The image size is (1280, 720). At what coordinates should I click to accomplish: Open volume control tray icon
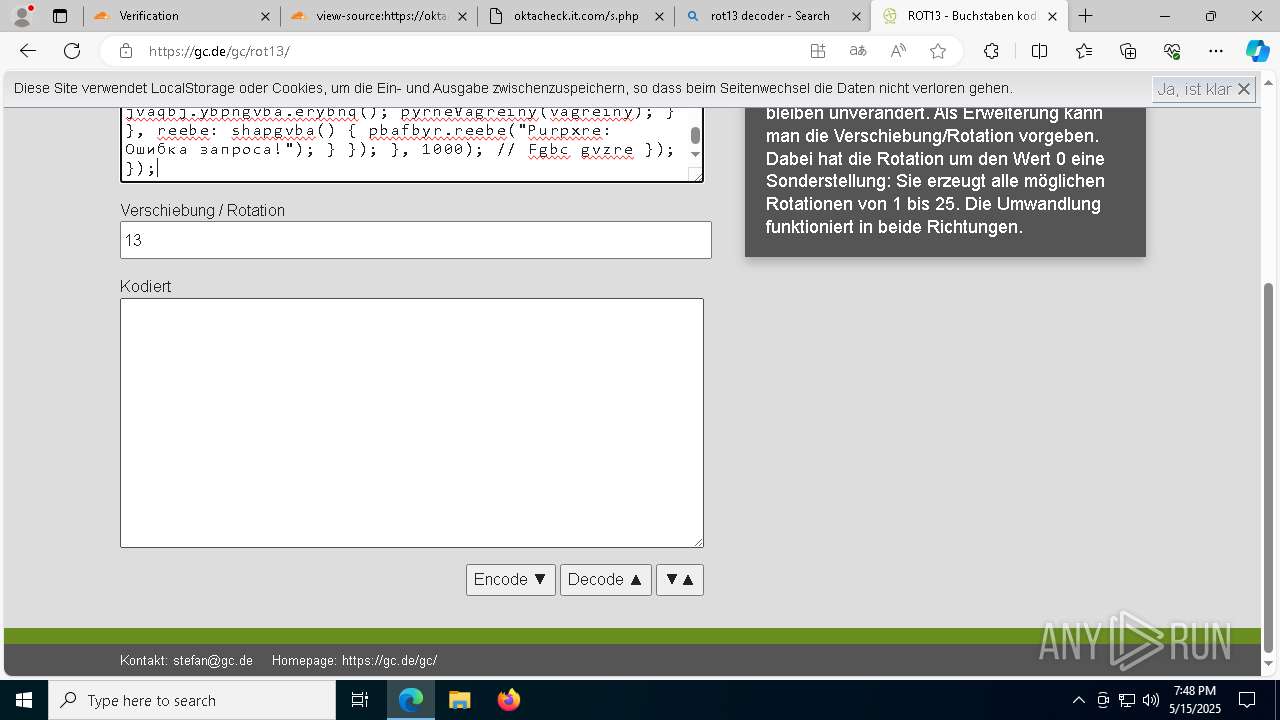click(x=1150, y=700)
